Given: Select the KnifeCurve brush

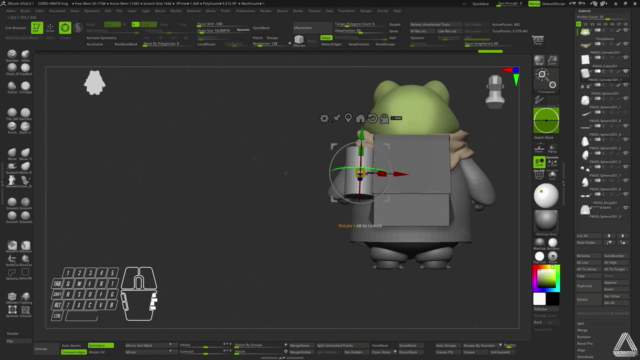Looking at the screenshot, I should [12, 260].
